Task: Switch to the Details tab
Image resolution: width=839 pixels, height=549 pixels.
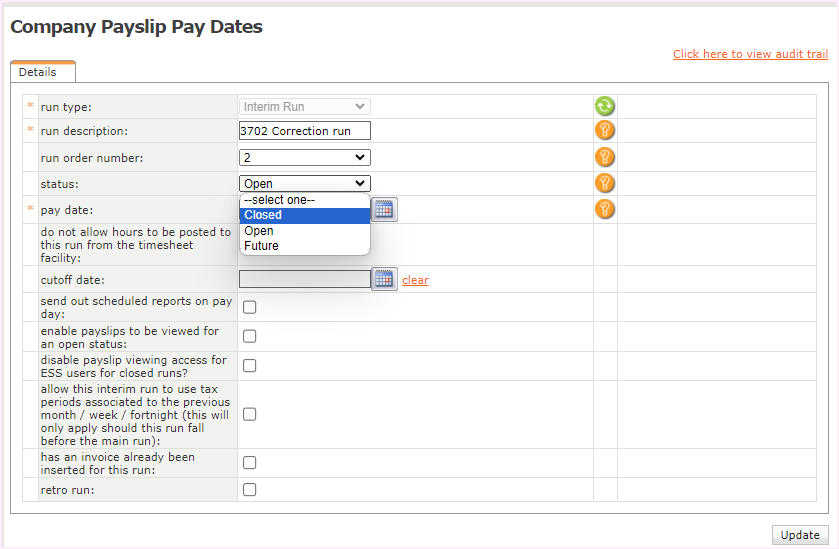Action: [x=38, y=72]
